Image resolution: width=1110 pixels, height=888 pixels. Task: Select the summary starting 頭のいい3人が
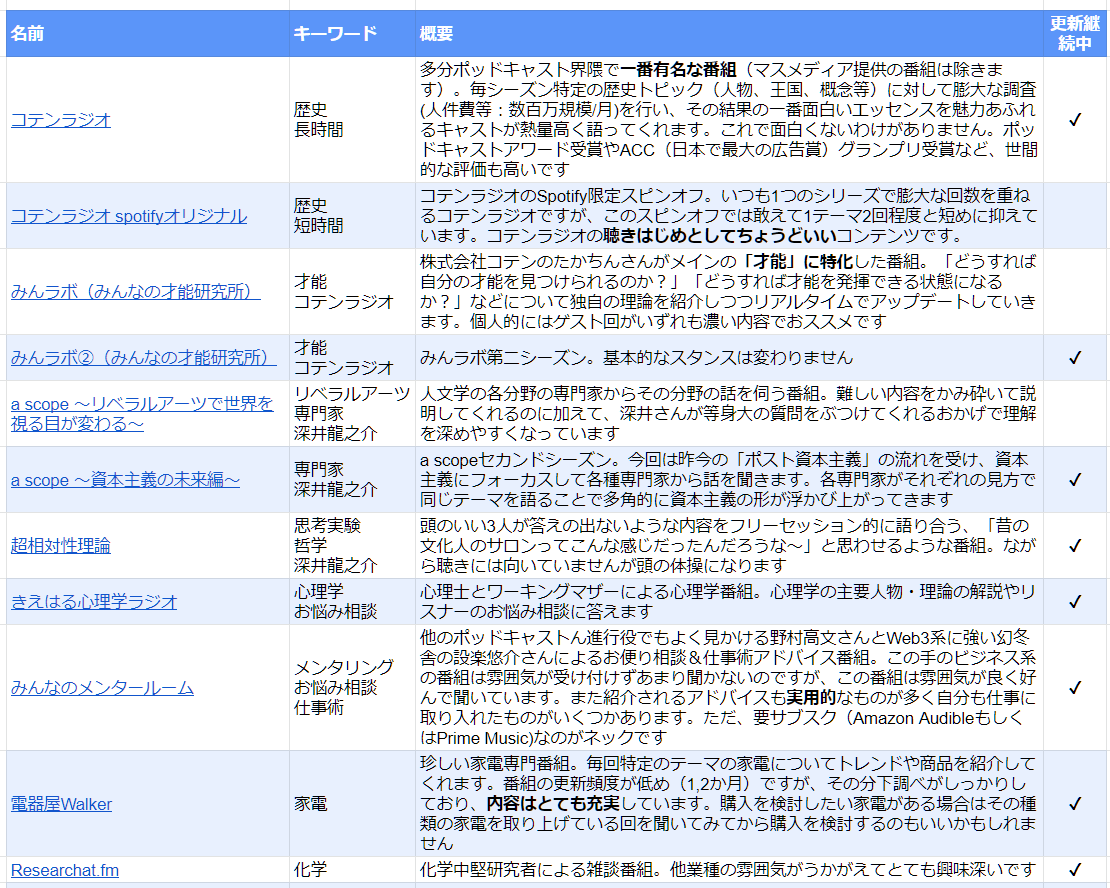click(x=728, y=545)
